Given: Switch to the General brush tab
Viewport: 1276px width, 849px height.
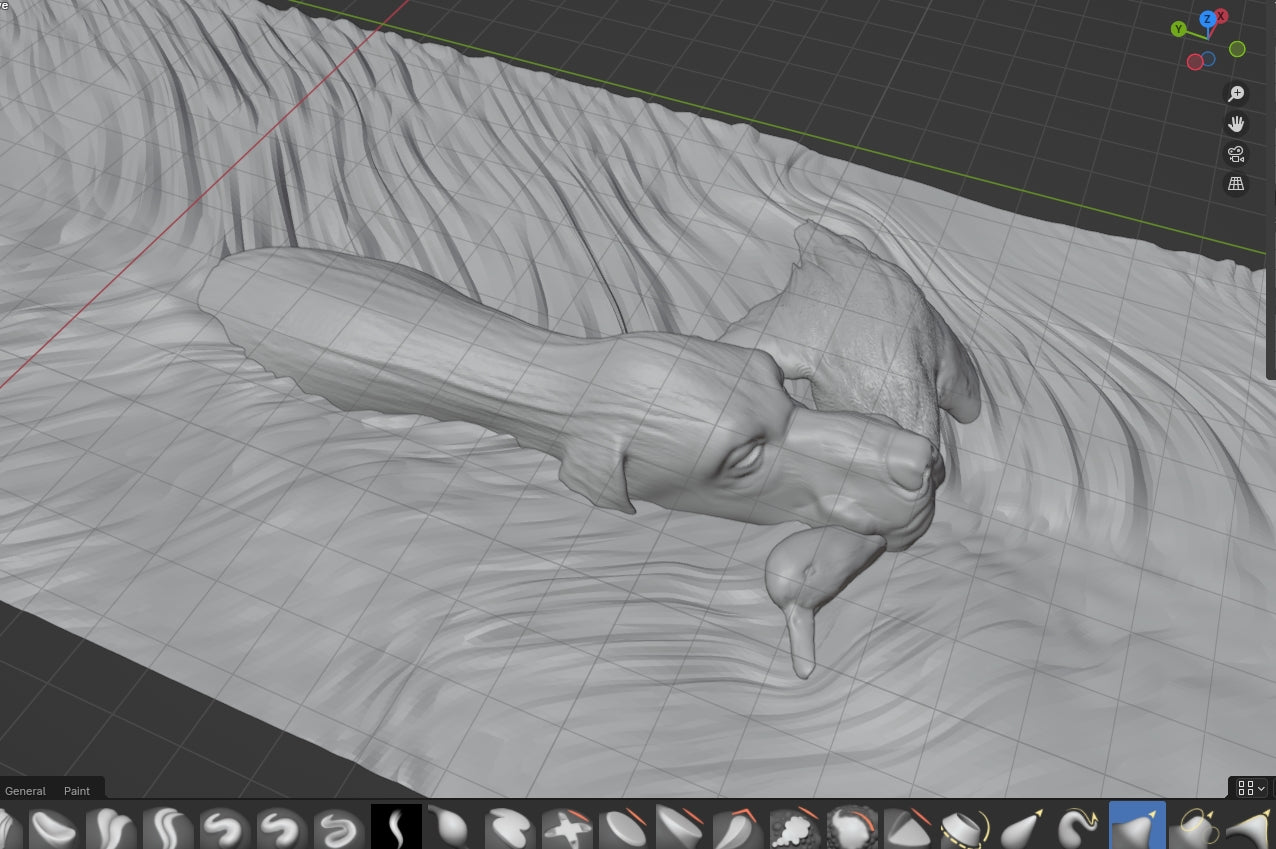Looking at the screenshot, I should click(x=25, y=790).
